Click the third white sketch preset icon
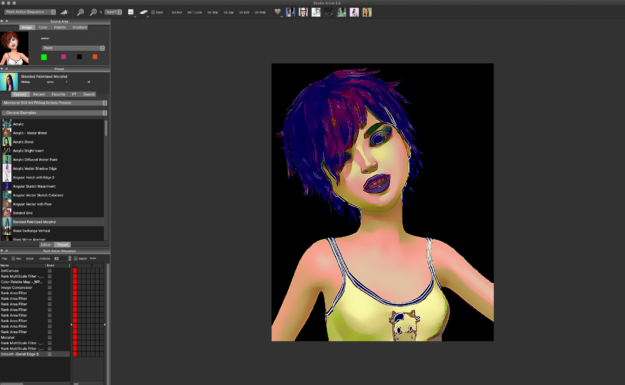Viewport: 625px width, 385px height. click(316, 12)
